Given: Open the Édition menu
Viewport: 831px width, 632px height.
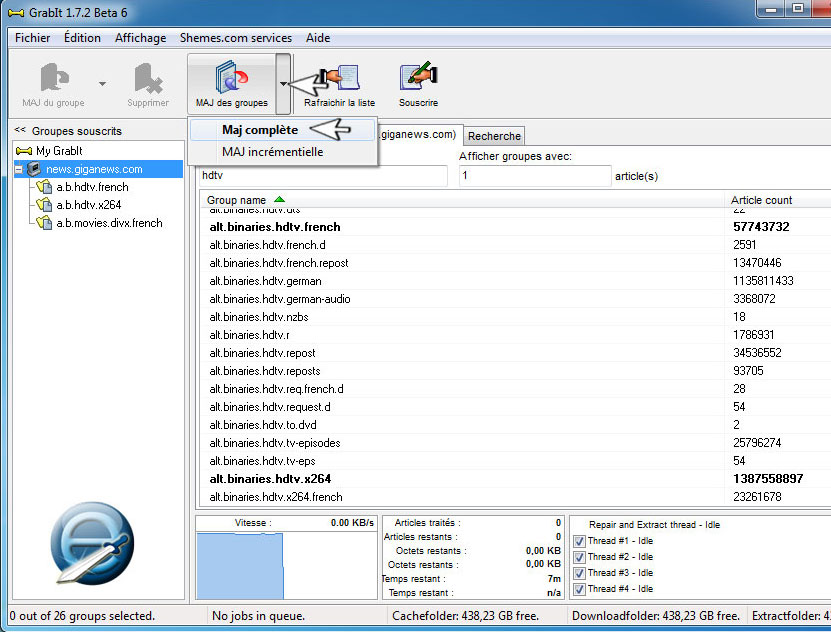Looking at the screenshot, I should pos(82,38).
